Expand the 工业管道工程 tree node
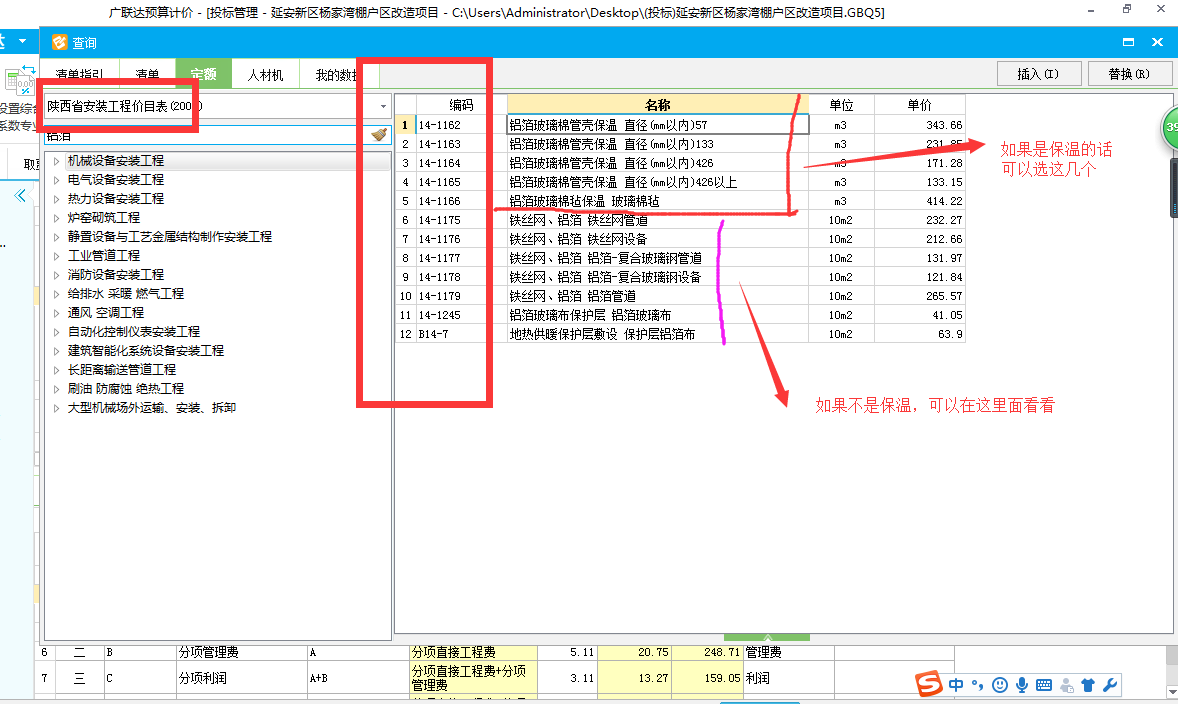The height and width of the screenshot is (704, 1178). [56, 255]
